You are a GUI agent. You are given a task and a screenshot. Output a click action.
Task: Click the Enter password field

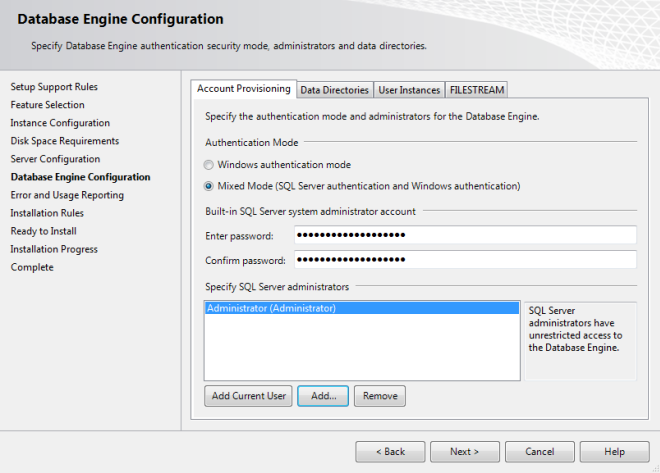(465, 234)
